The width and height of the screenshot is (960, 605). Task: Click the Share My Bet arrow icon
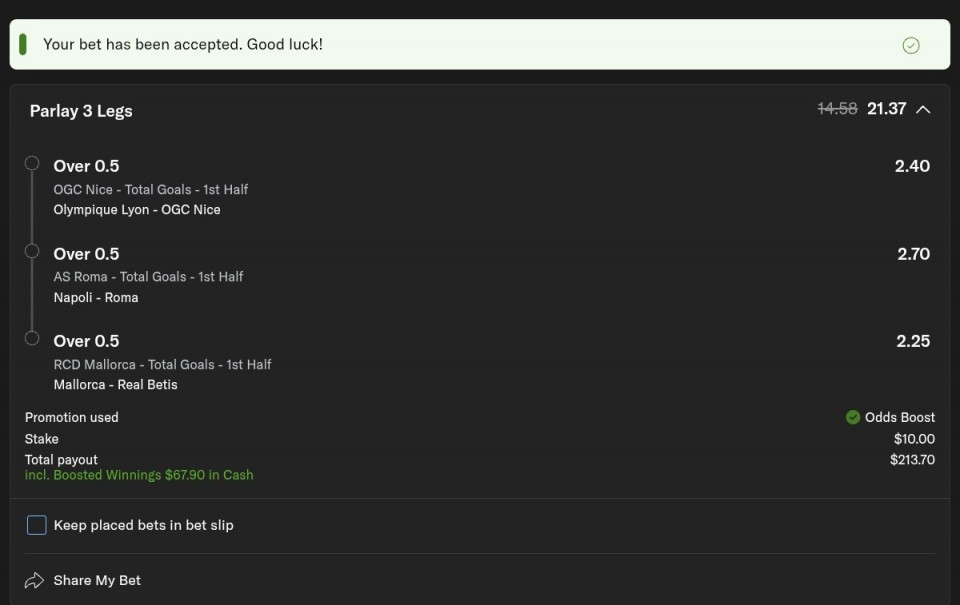(x=35, y=580)
